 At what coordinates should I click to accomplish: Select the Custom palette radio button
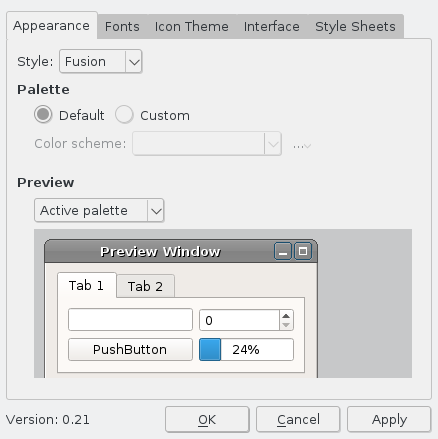[124, 115]
